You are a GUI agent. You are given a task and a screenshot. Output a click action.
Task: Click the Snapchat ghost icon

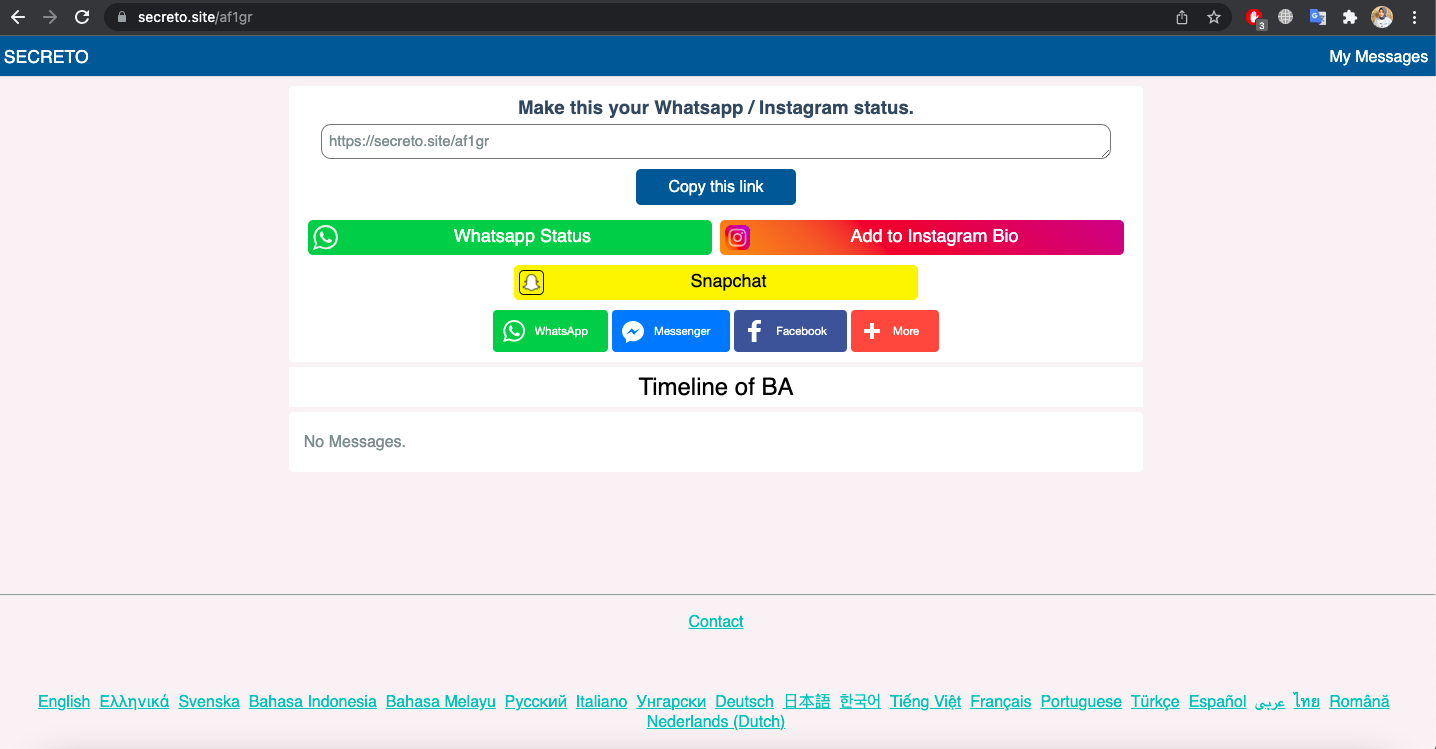point(531,282)
